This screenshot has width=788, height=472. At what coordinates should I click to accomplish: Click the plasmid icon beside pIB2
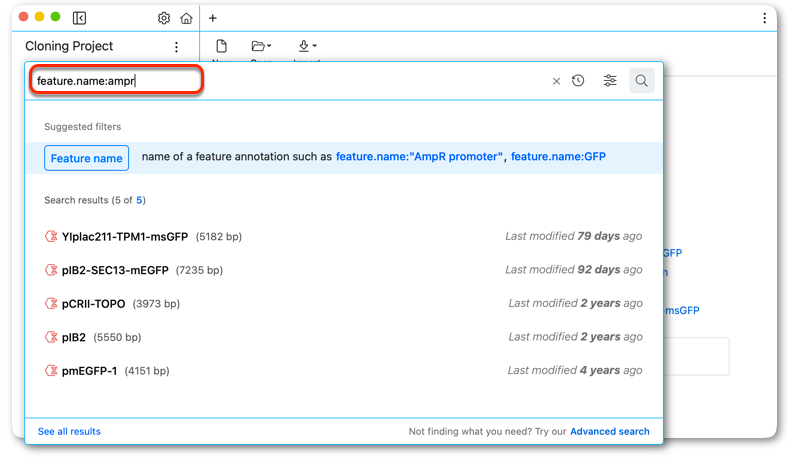coord(51,337)
